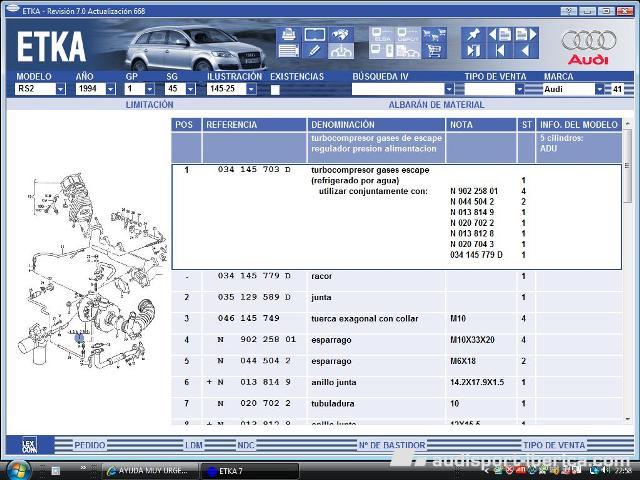This screenshot has width=640, height=480.
Task: Open the rectangular frame view icon
Action: click(315, 35)
